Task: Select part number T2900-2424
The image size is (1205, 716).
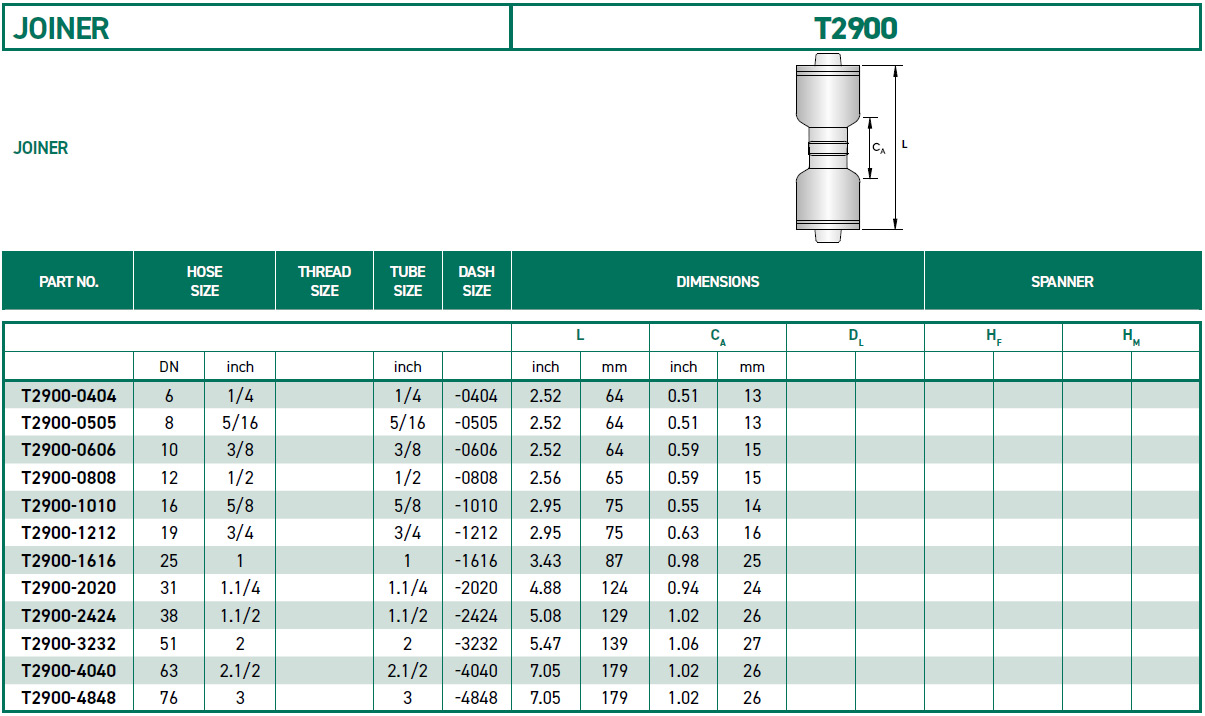Action: pyautogui.click(x=68, y=616)
